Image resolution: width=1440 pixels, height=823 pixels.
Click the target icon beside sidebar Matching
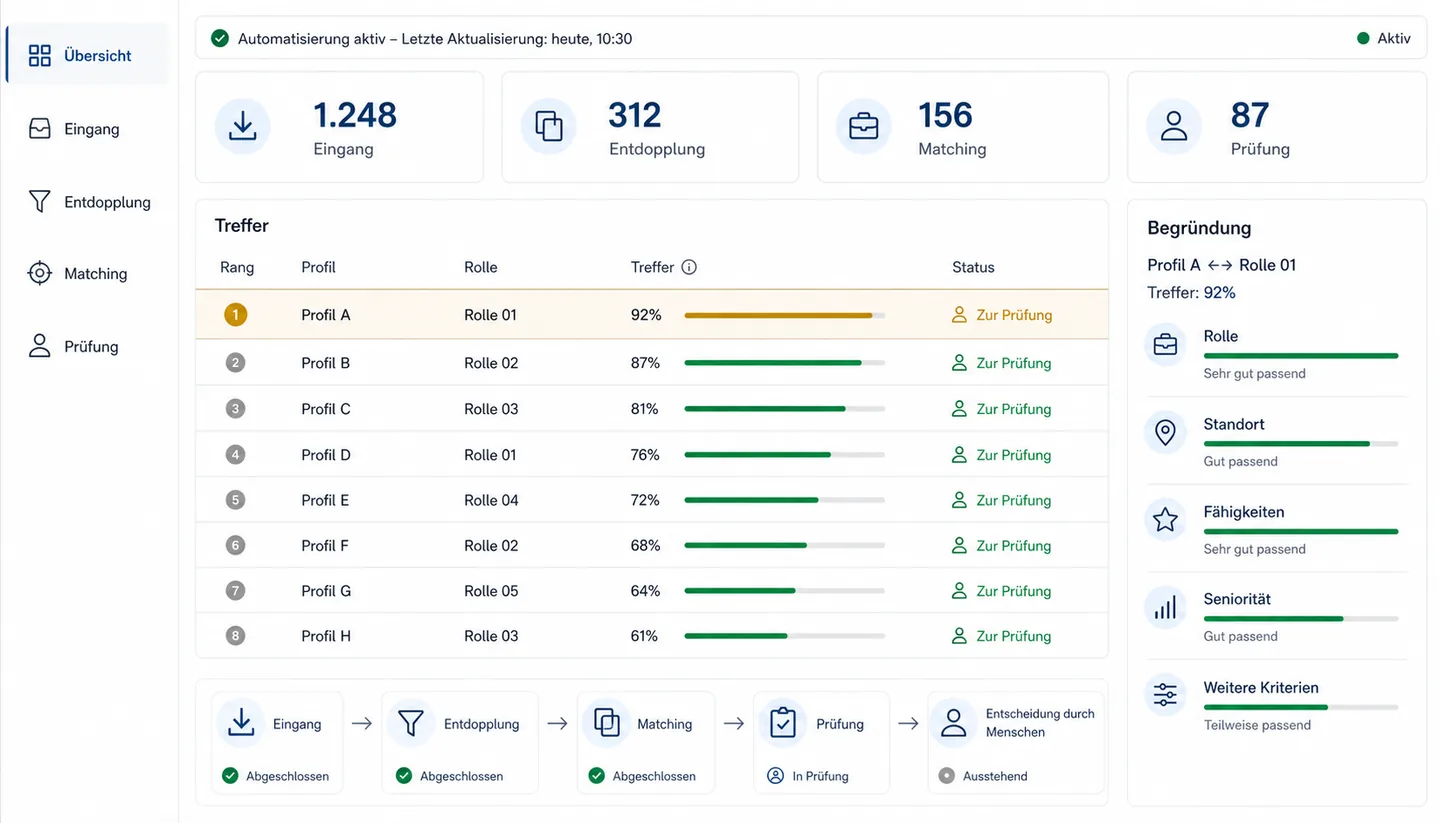pos(40,273)
